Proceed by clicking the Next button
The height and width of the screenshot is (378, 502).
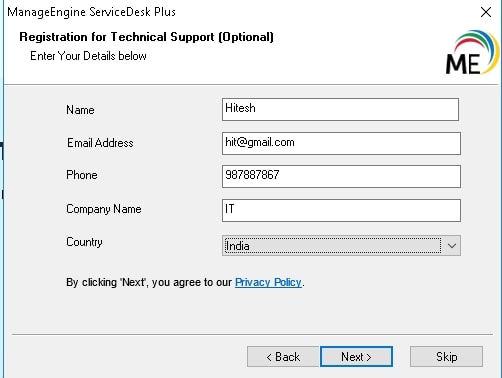[356, 357]
